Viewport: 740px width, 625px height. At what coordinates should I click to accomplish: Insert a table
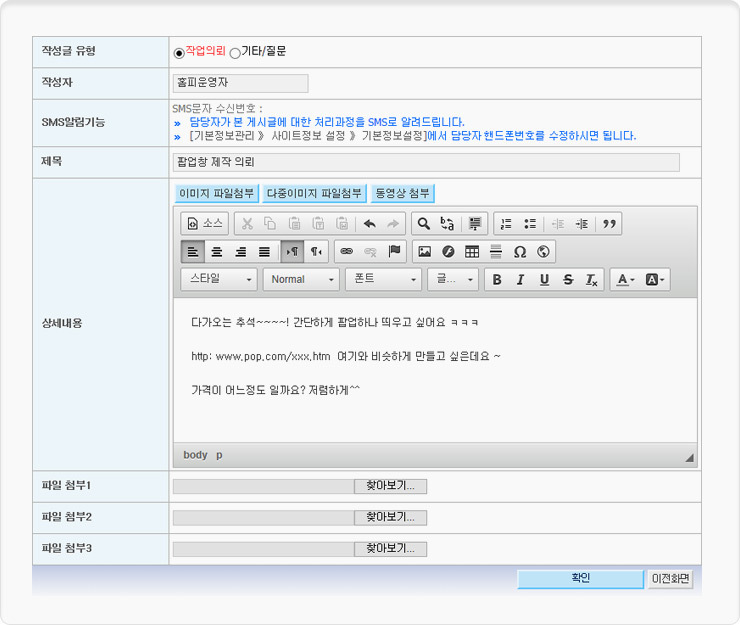tap(472, 252)
